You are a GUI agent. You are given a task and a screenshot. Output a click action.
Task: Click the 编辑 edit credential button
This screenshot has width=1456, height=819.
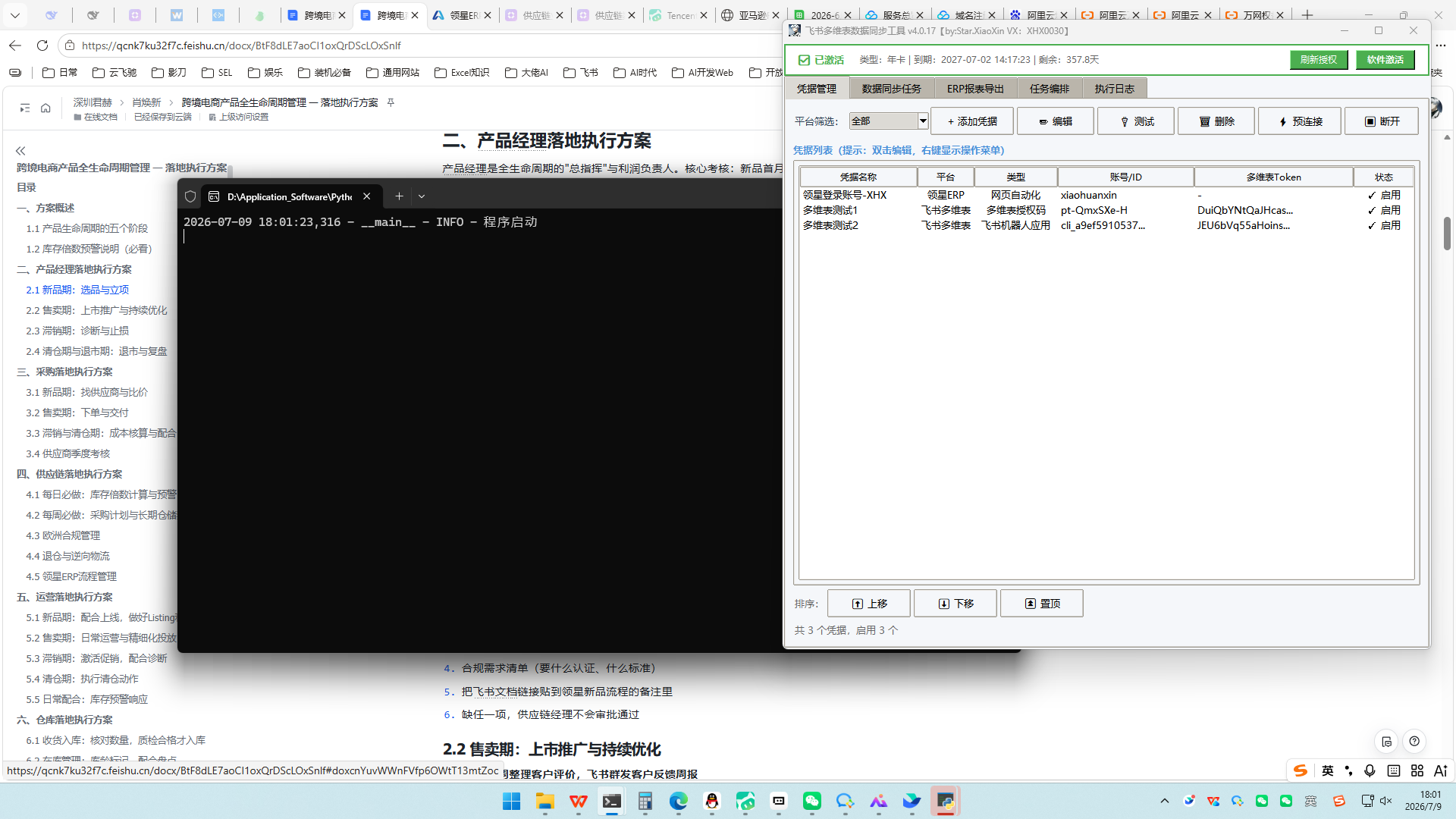tap(1055, 121)
